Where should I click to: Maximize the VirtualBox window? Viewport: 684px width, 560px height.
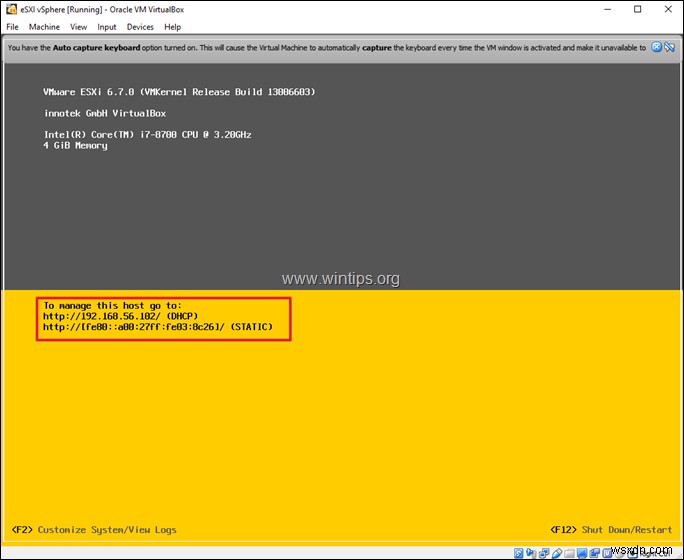(637, 9)
